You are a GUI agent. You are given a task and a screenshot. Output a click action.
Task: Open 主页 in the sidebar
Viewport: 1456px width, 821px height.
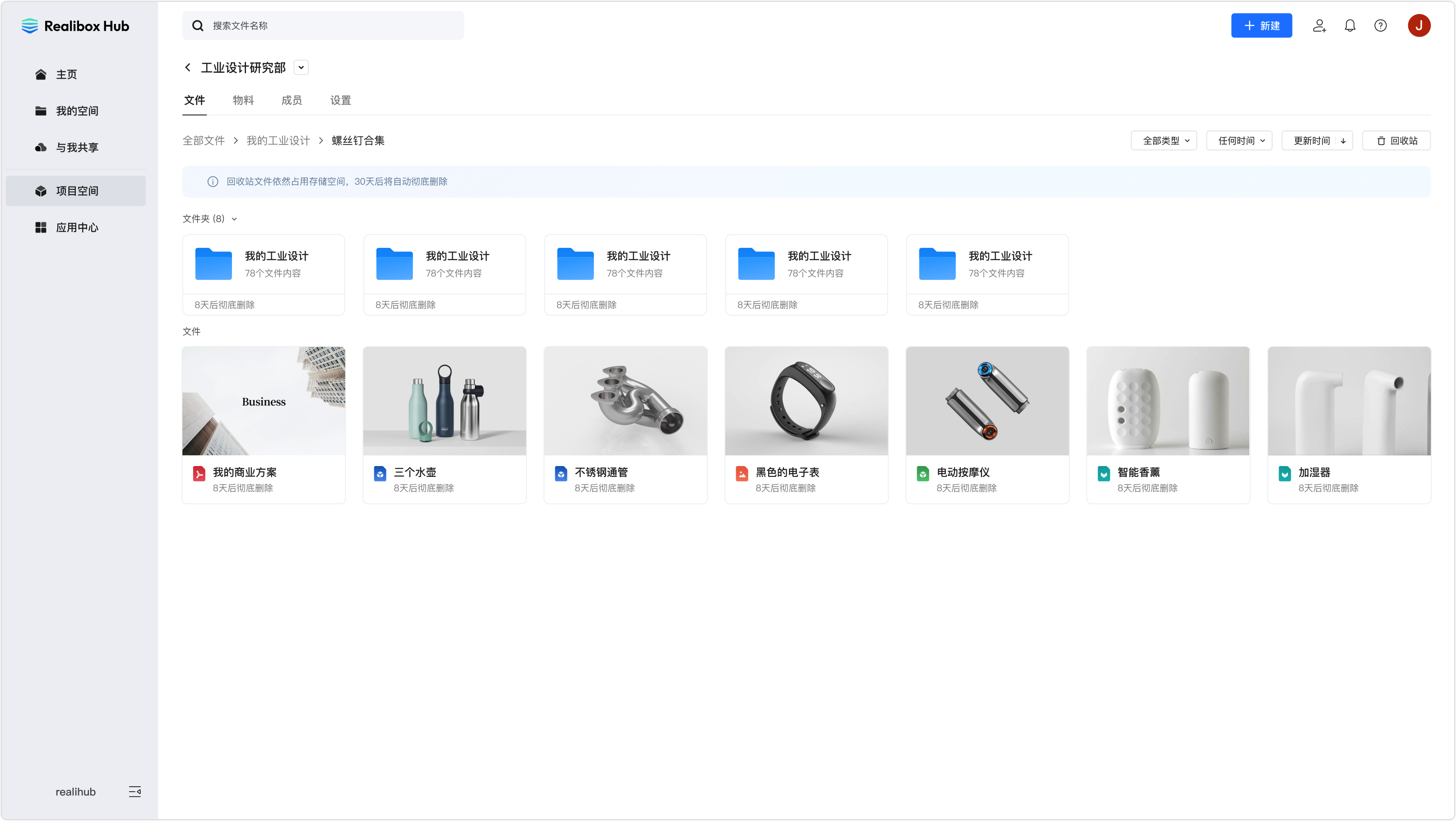76,74
